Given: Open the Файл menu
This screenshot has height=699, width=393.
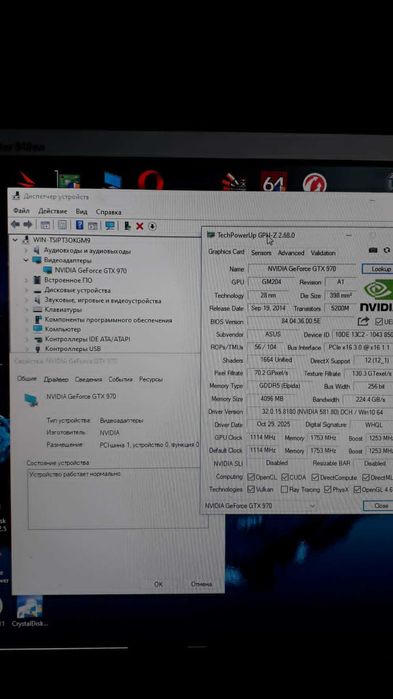Looking at the screenshot, I should tap(21, 211).
